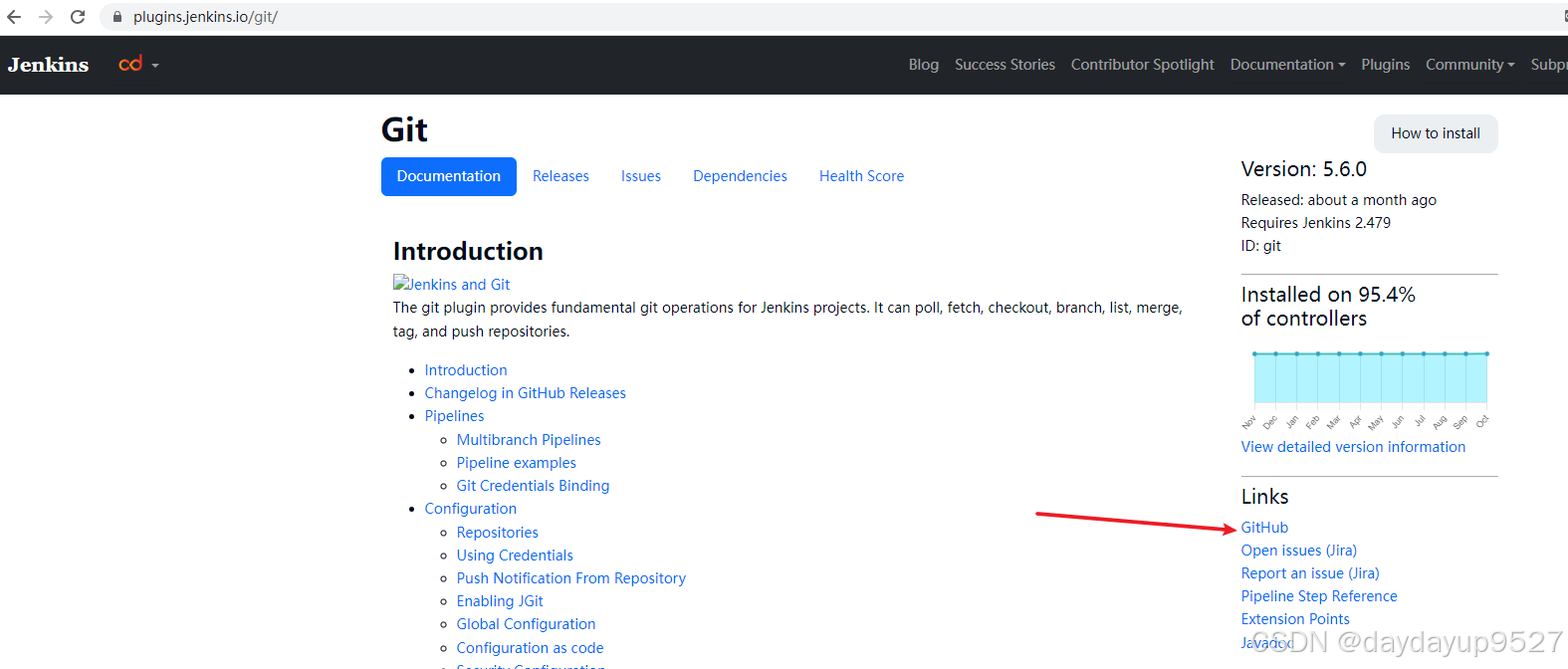Expand the CD Foundation dropdown caret
1568x669 pixels.
(155, 66)
